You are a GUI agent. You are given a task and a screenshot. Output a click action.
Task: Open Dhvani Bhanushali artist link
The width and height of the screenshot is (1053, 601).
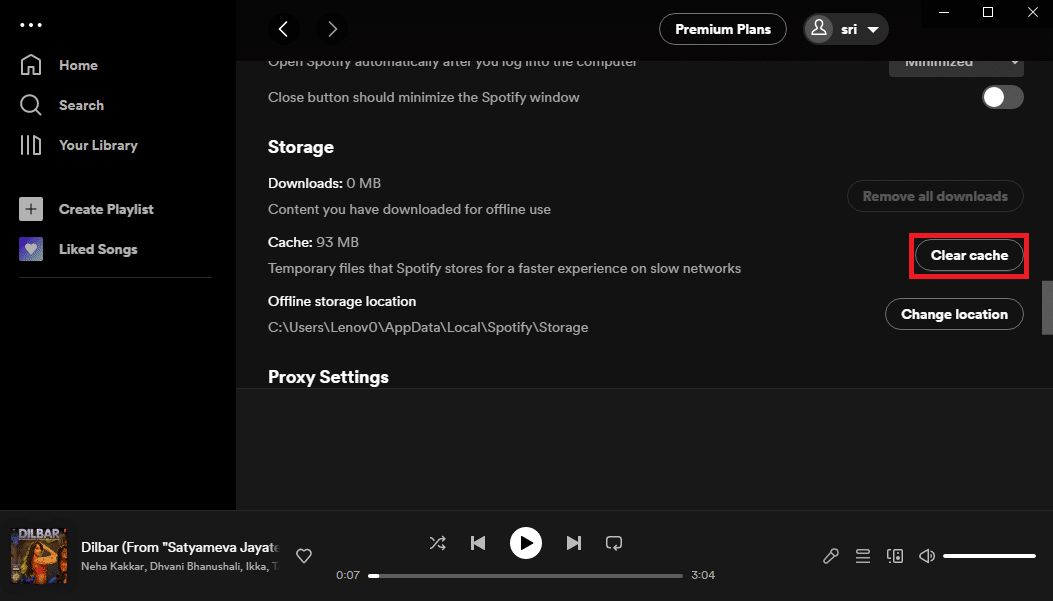pos(195,567)
